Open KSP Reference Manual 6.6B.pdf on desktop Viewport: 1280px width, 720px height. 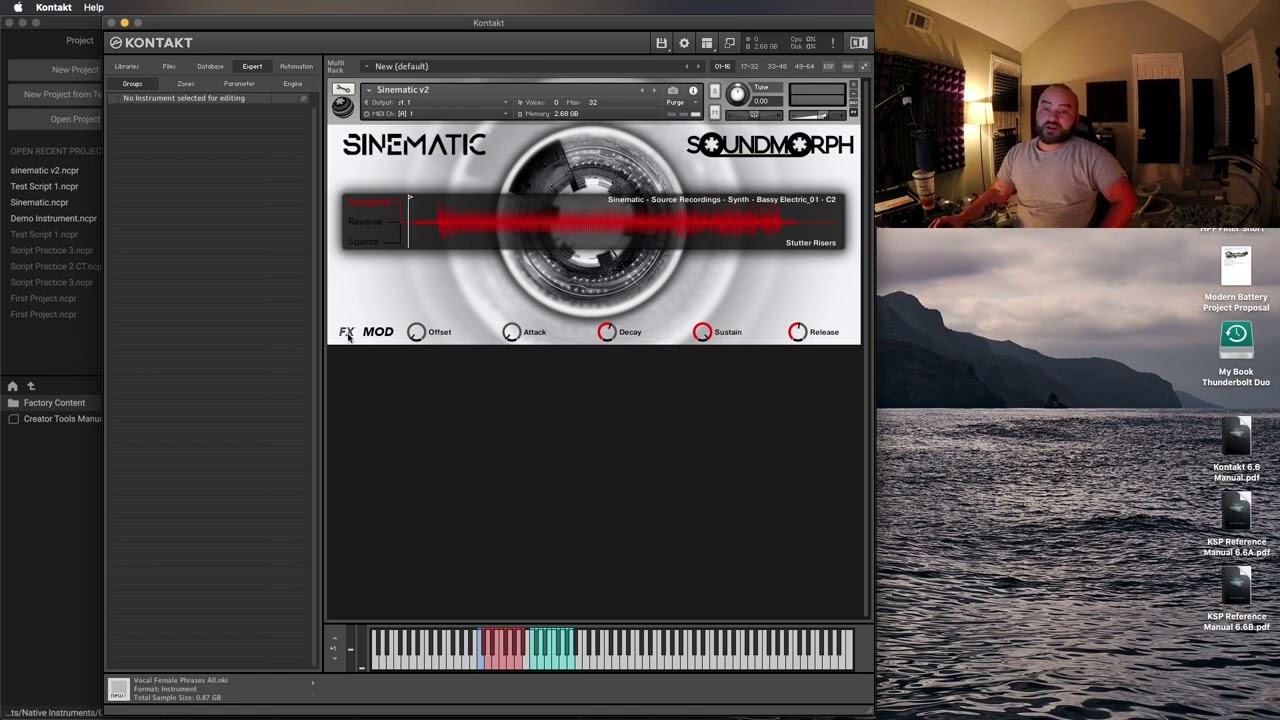click(x=1236, y=600)
